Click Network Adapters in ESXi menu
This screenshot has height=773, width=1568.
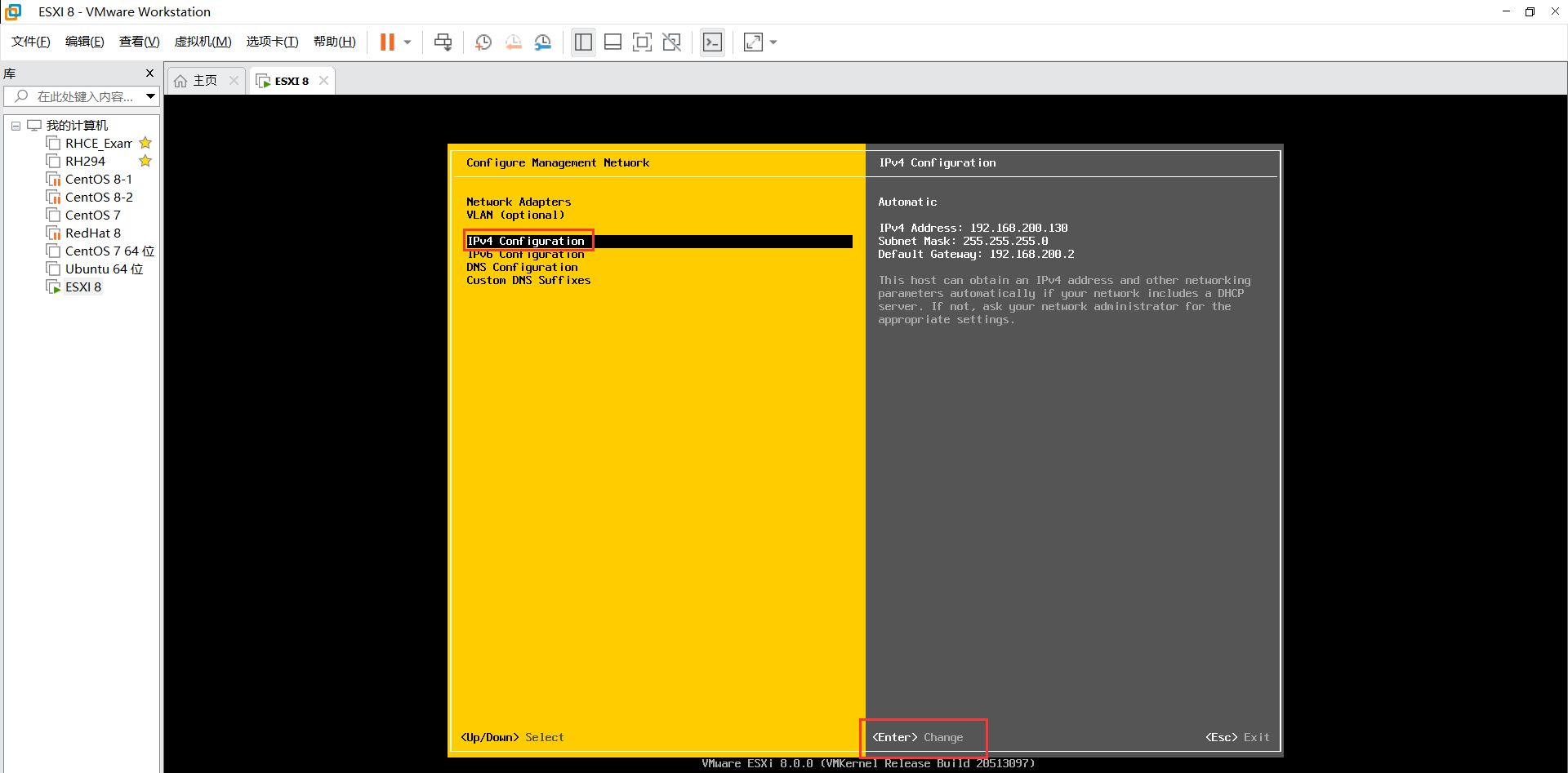pyautogui.click(x=519, y=202)
